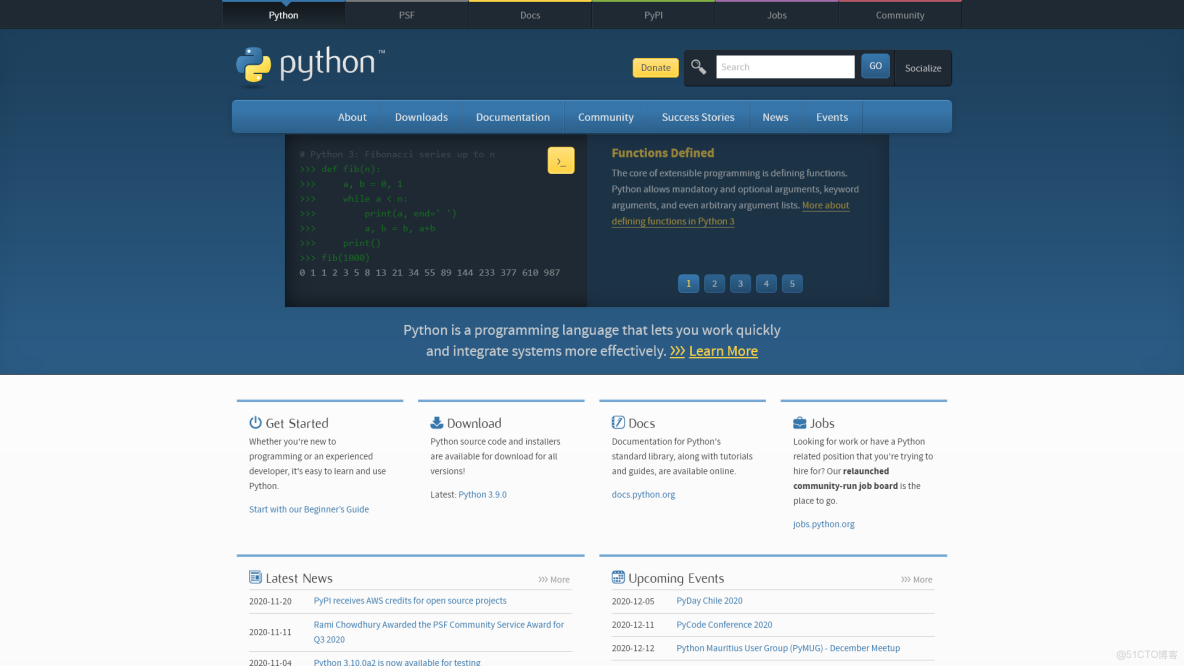Open the Documentation navigation menu
1184x666 pixels.
(512, 117)
